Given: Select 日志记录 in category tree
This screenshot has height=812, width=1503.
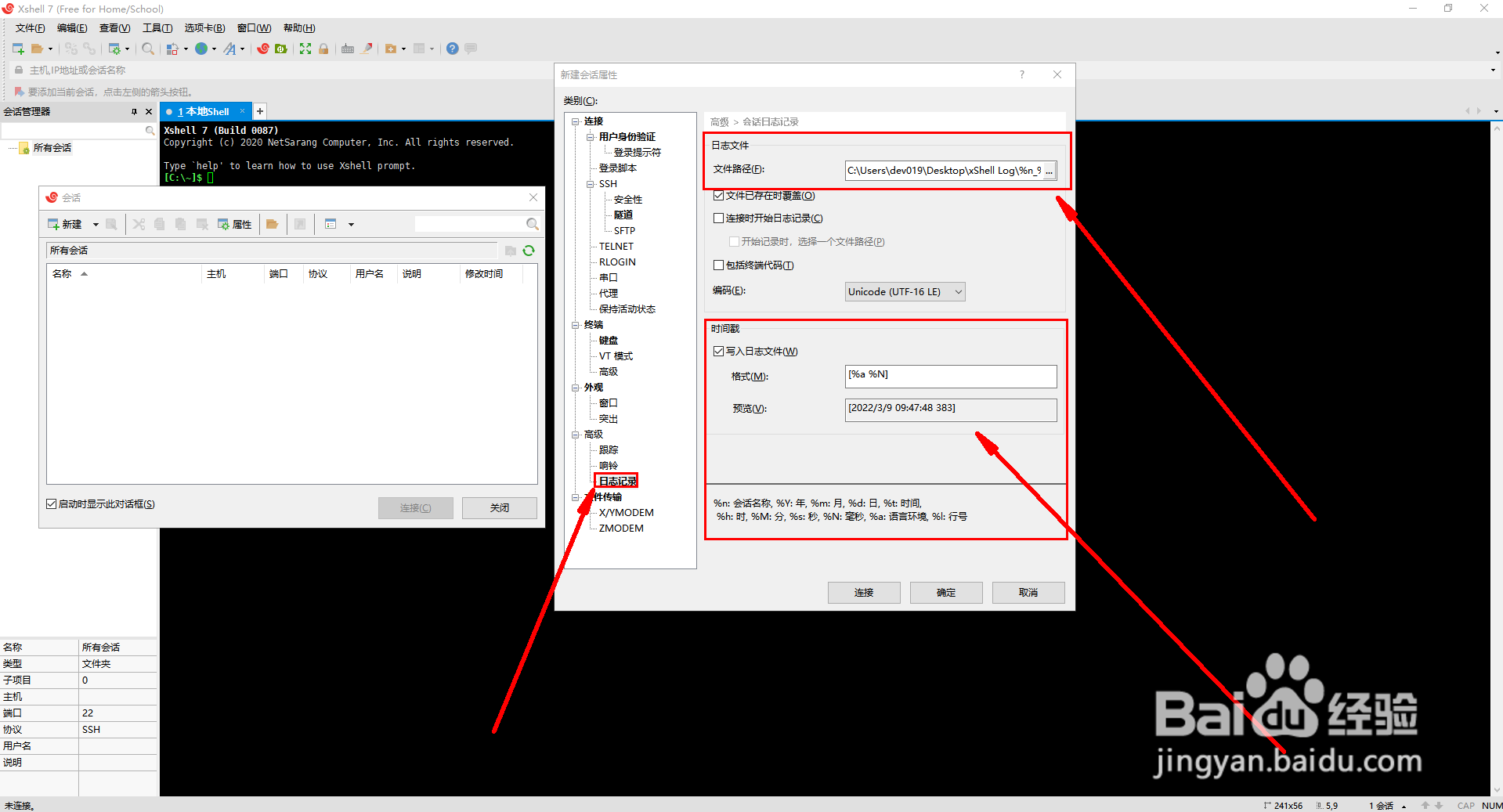Looking at the screenshot, I should [x=617, y=482].
